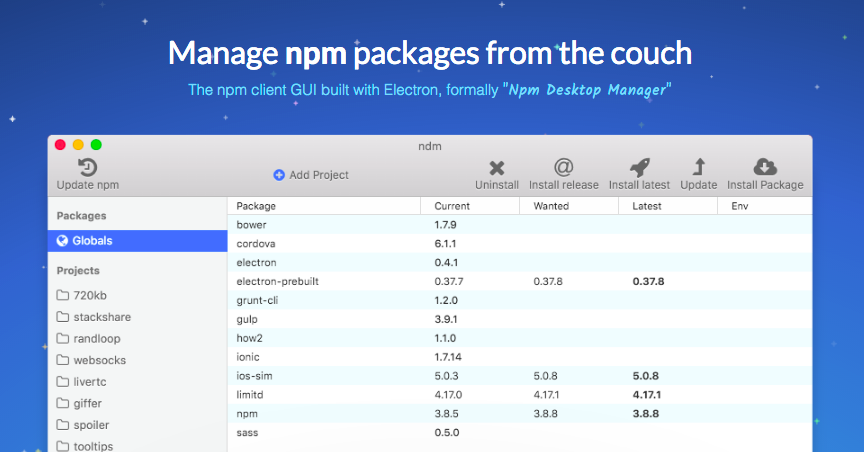Sort by the Current column header
Screen dimensions: 864x452
[470, 206]
